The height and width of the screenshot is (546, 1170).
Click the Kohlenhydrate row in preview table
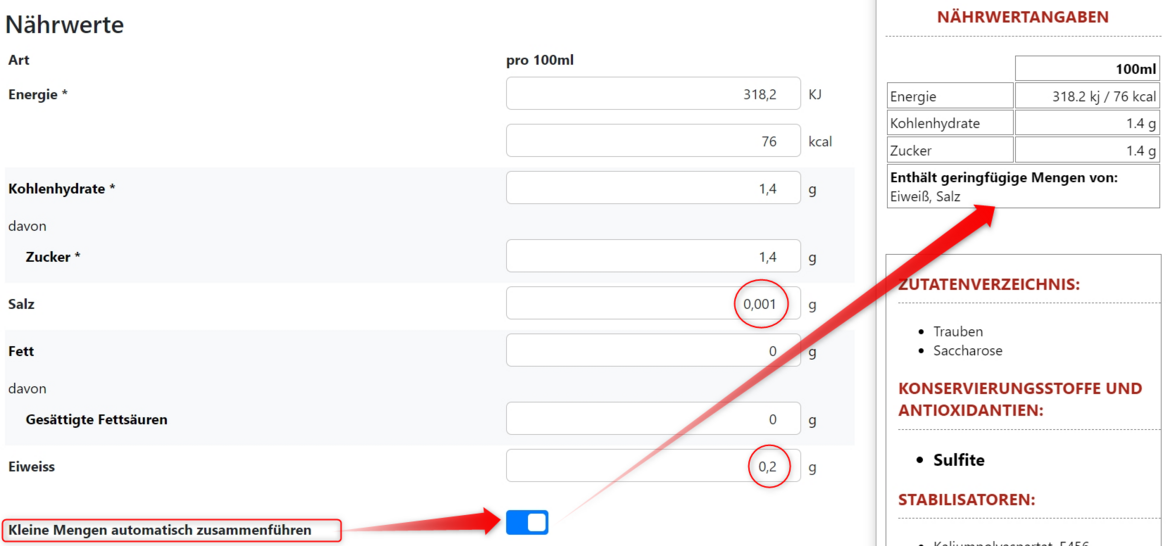click(1024, 123)
